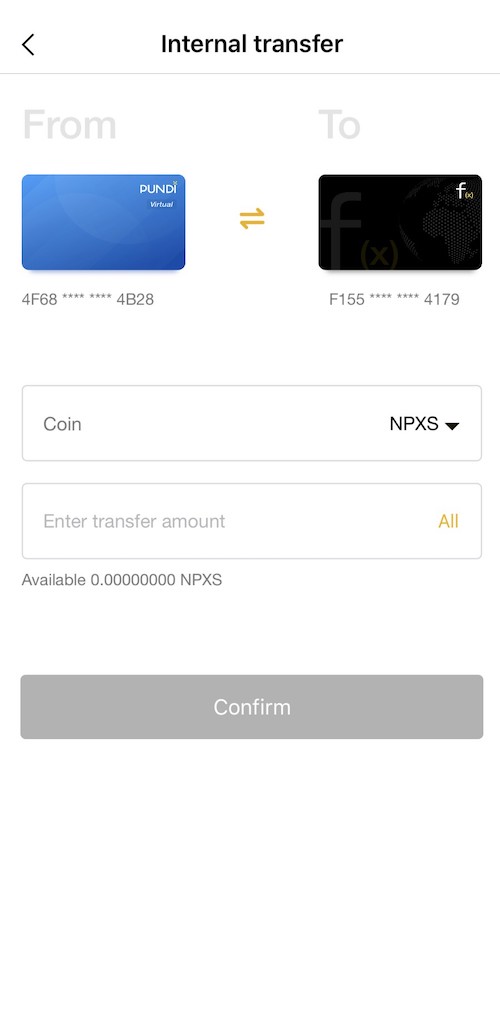
Task: Expand the Coin selector field
Action: click(252, 423)
